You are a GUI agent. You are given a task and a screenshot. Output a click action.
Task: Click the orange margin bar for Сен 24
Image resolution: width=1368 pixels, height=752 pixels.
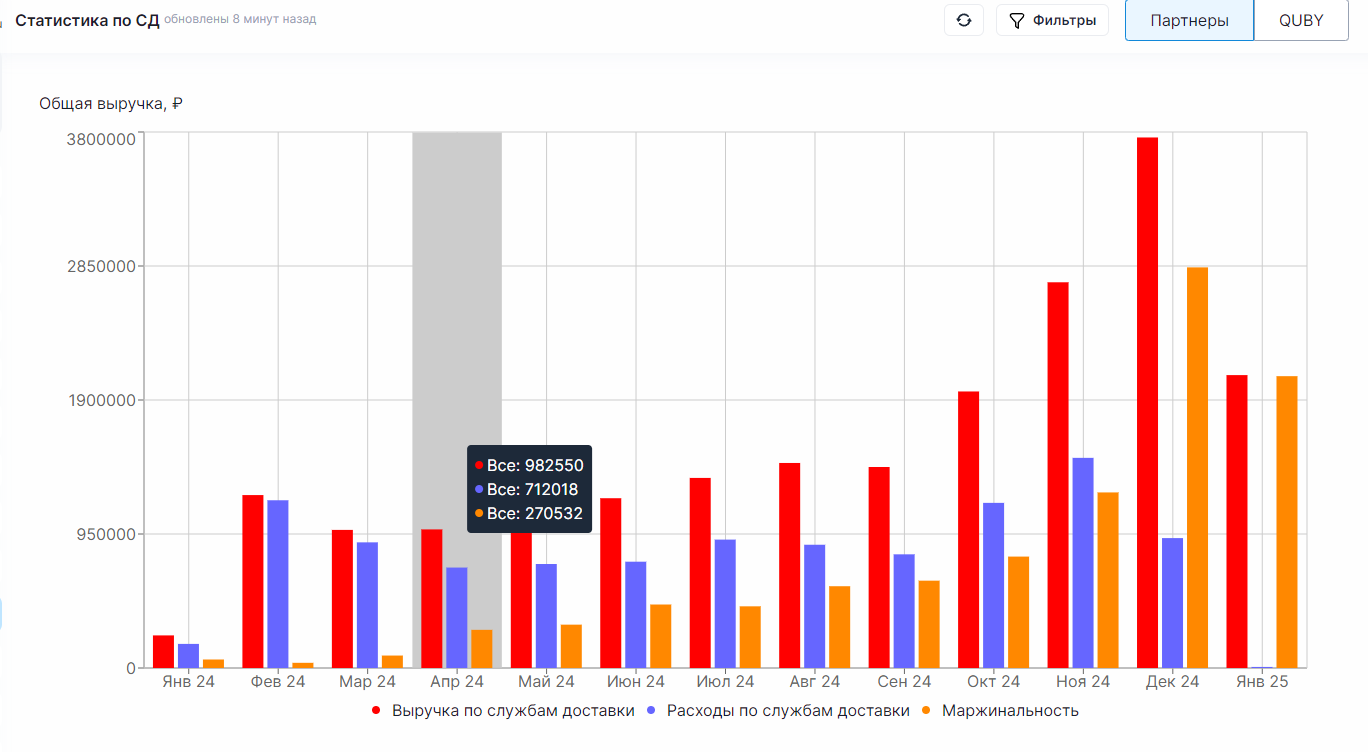(x=929, y=623)
